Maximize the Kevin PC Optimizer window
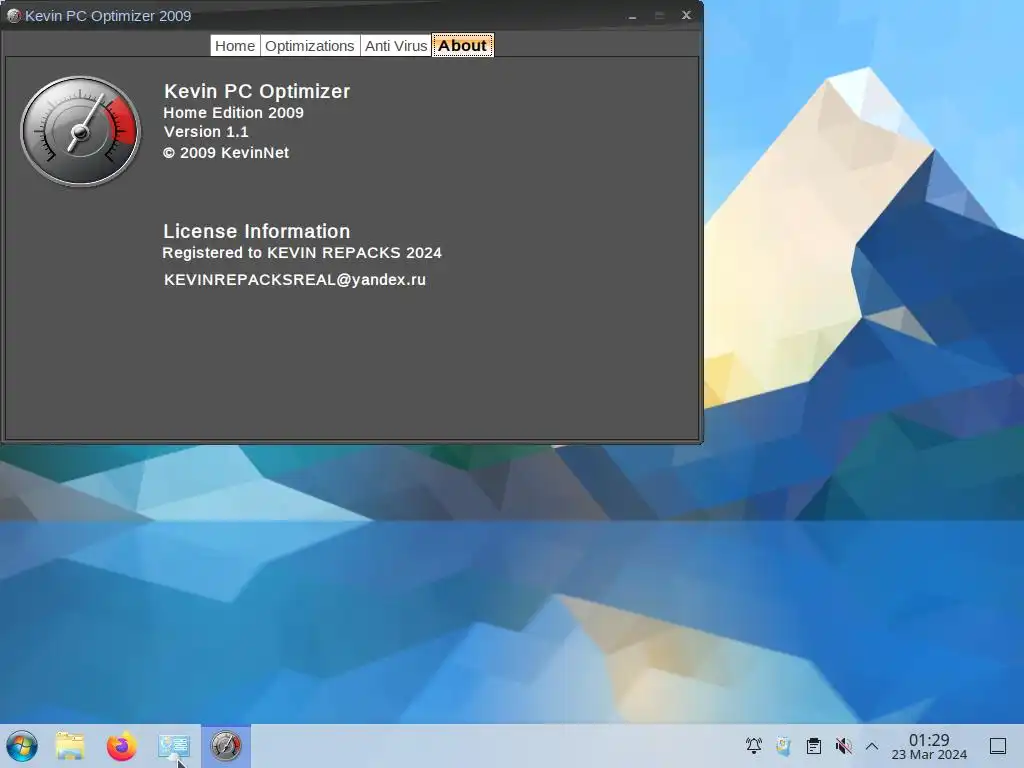The image size is (1024, 768). 660,16
